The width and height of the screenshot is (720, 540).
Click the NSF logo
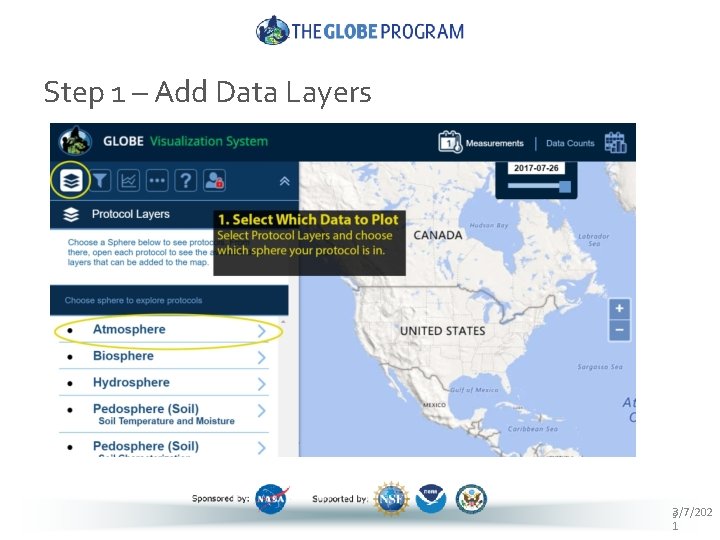(391, 499)
